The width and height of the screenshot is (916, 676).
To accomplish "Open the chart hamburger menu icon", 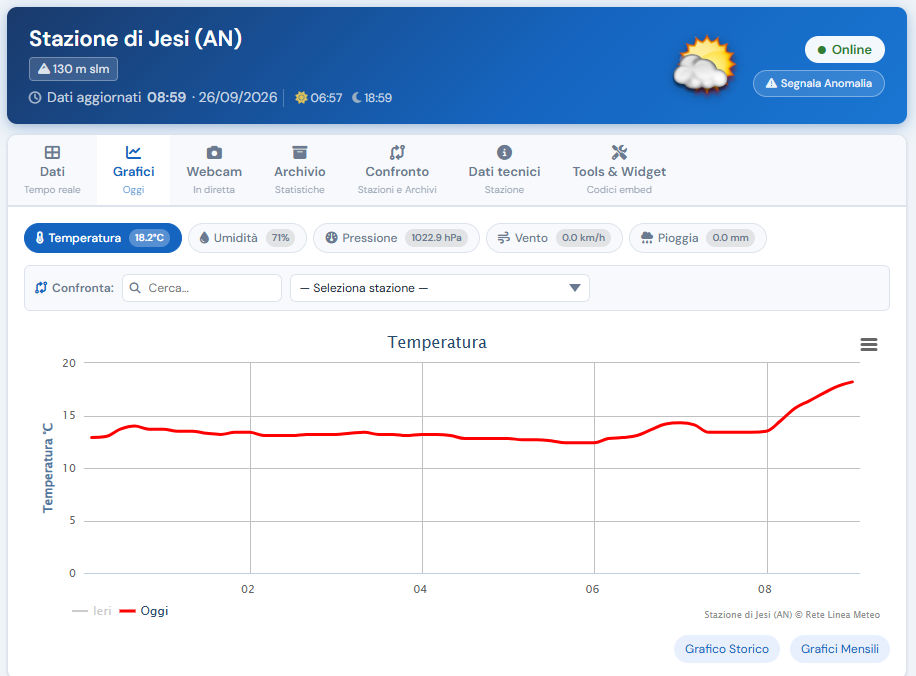I will tap(869, 344).
